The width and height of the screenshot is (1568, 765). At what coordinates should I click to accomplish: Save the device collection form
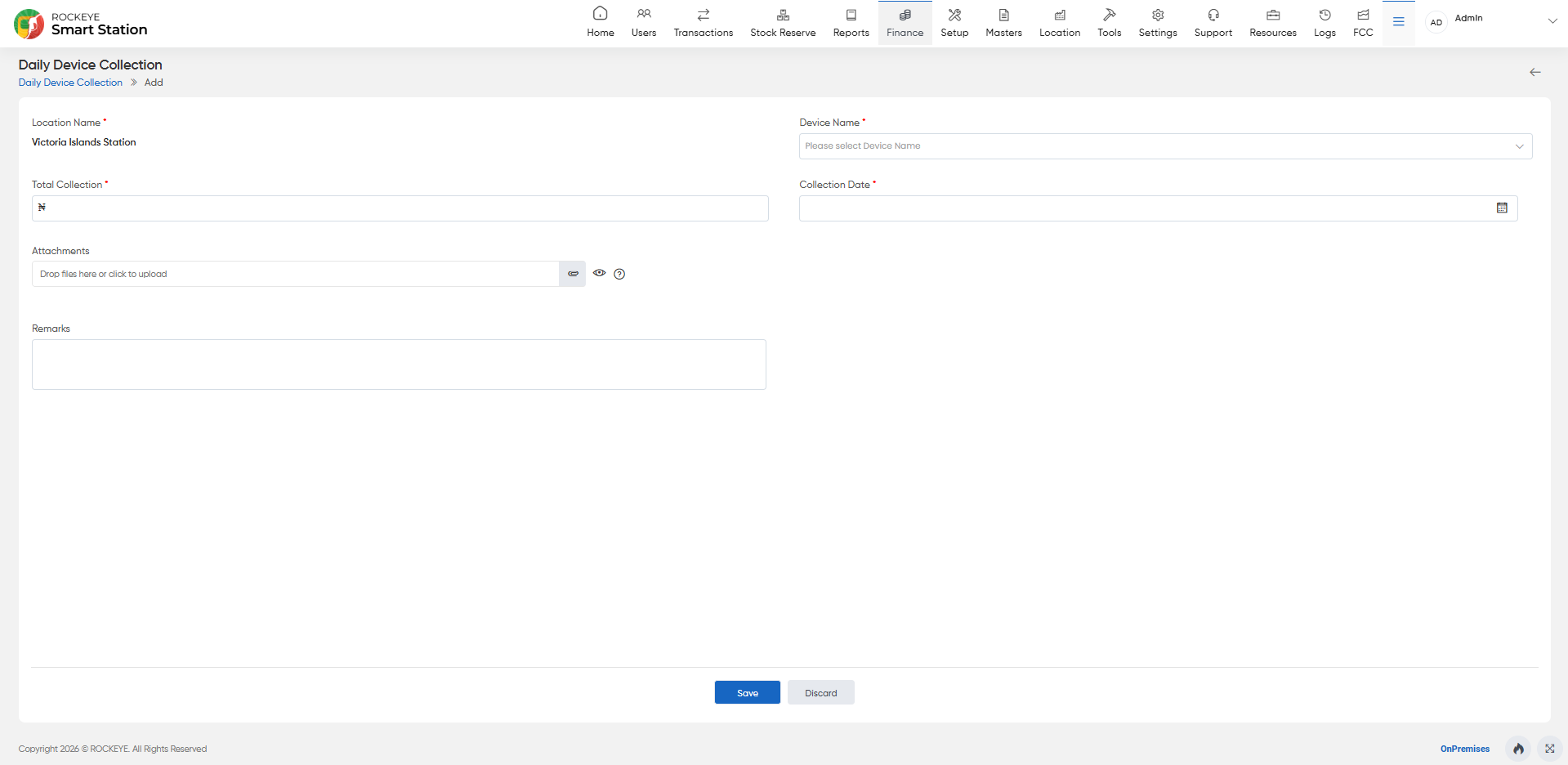point(748,692)
